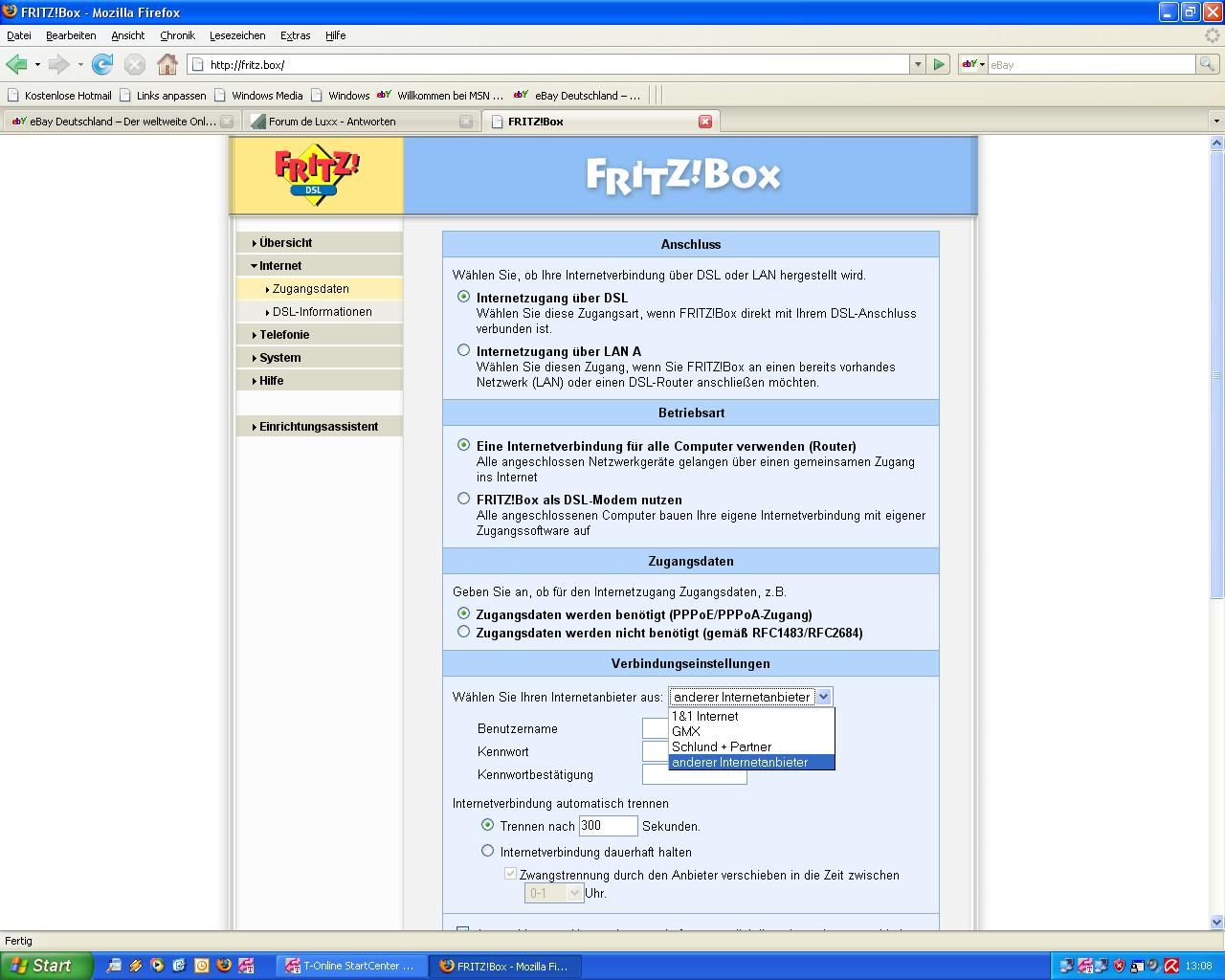Click the T-Online icon in system tray
1225x980 pixels.
click(x=1084, y=966)
